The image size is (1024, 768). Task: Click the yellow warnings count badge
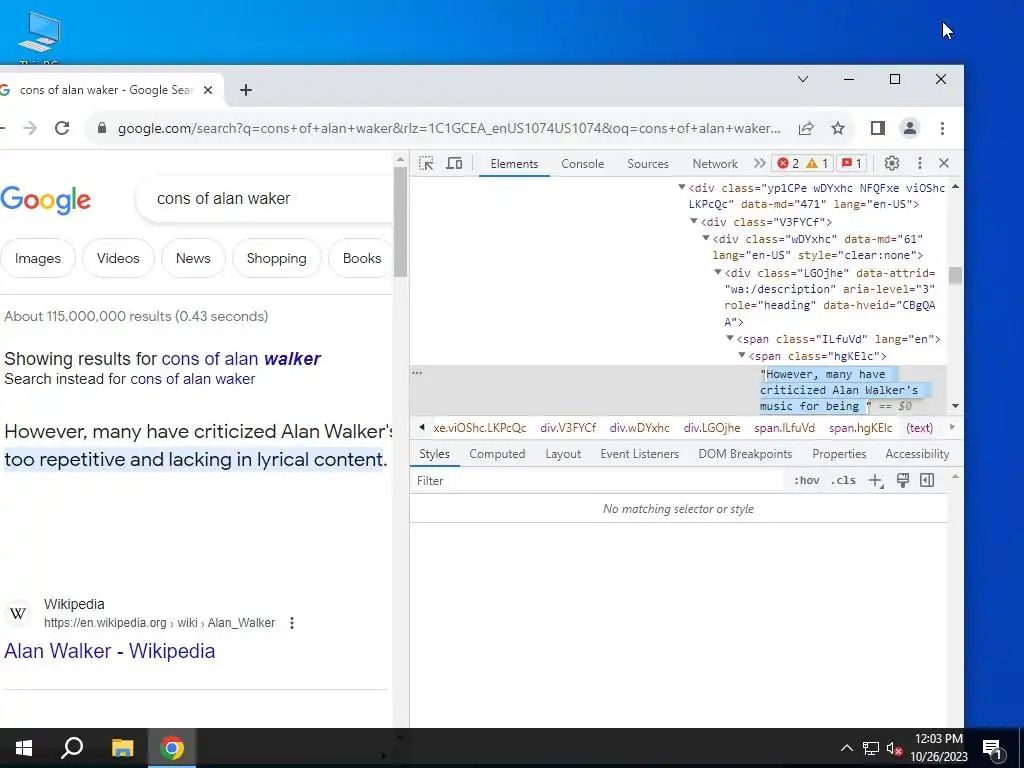pos(817,163)
